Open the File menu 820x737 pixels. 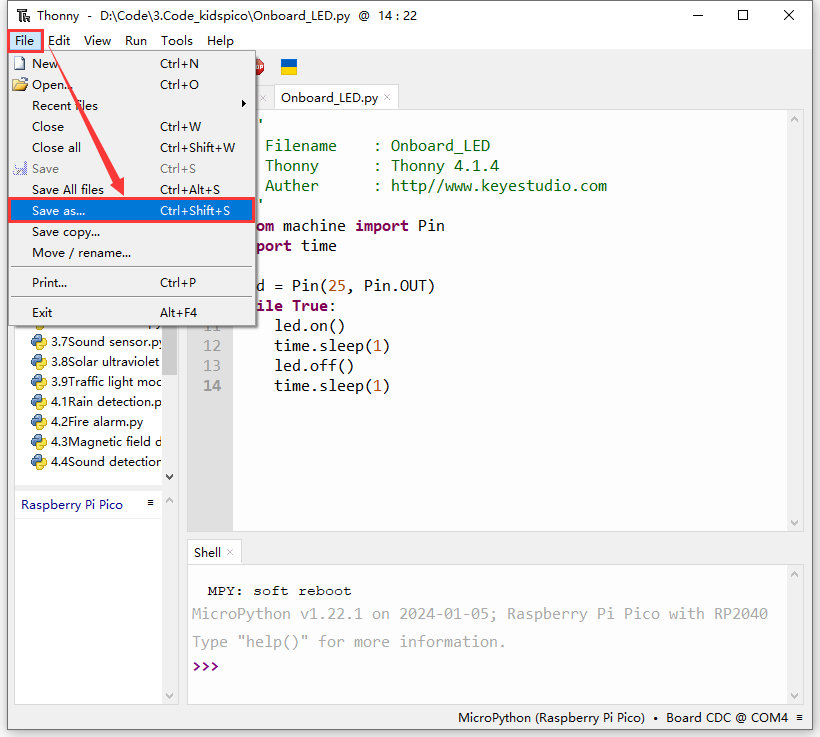(x=25, y=41)
